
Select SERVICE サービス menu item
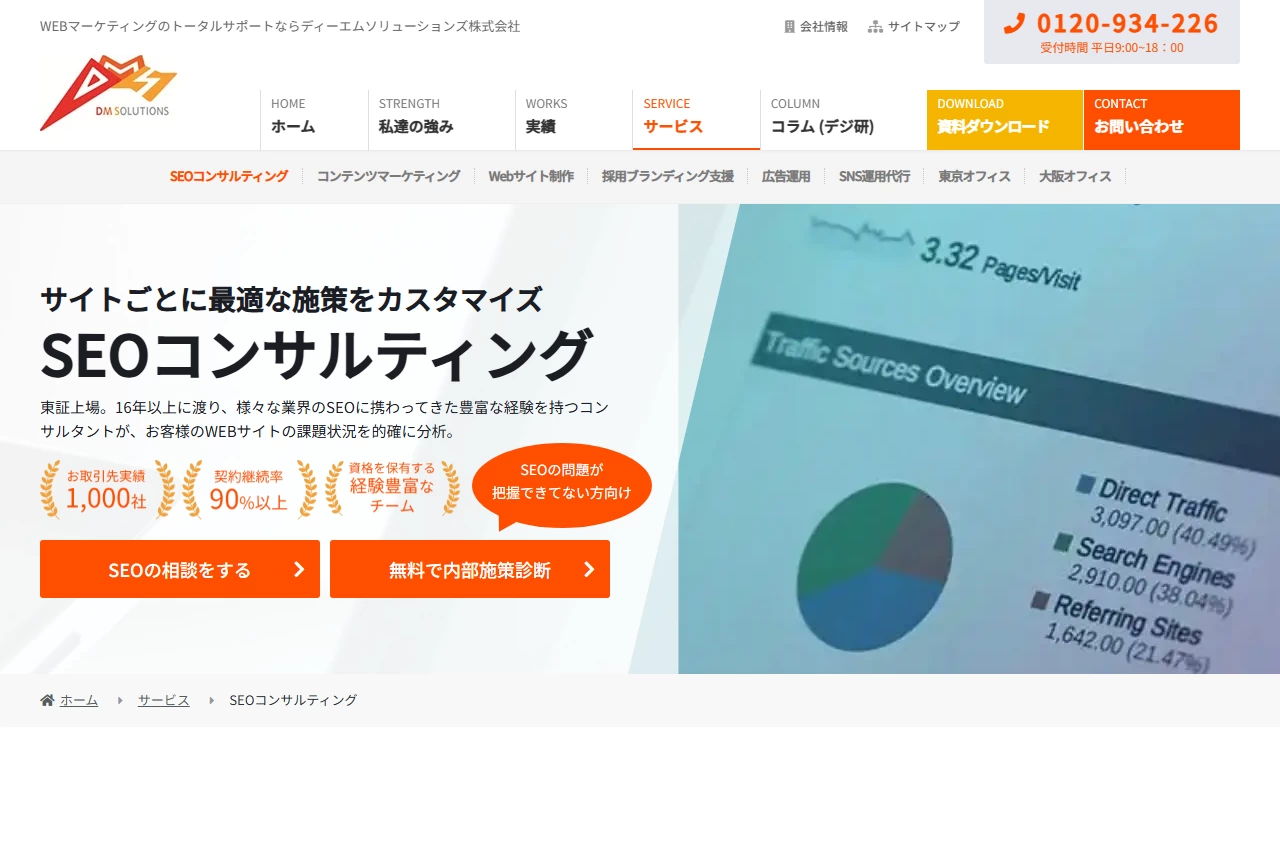[696, 120]
